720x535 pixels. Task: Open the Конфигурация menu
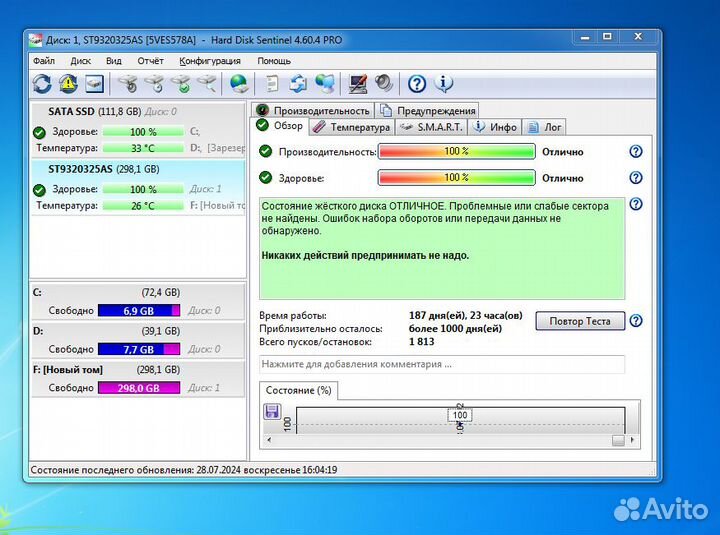coord(208,60)
